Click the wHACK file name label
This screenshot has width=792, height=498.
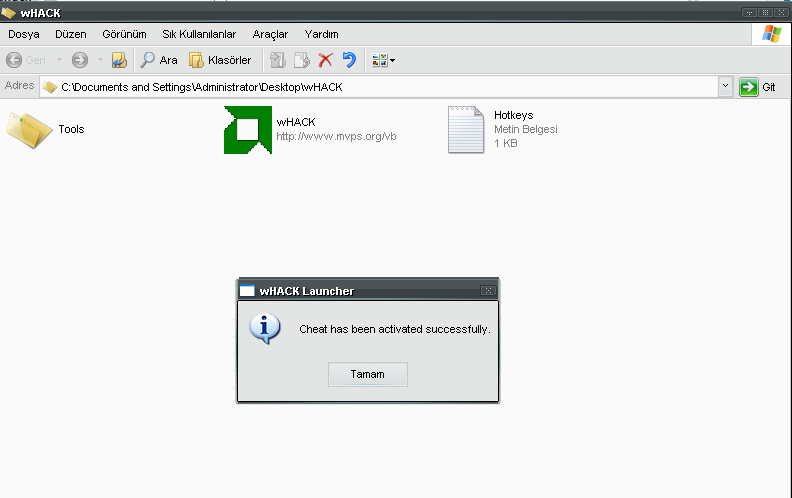296,122
